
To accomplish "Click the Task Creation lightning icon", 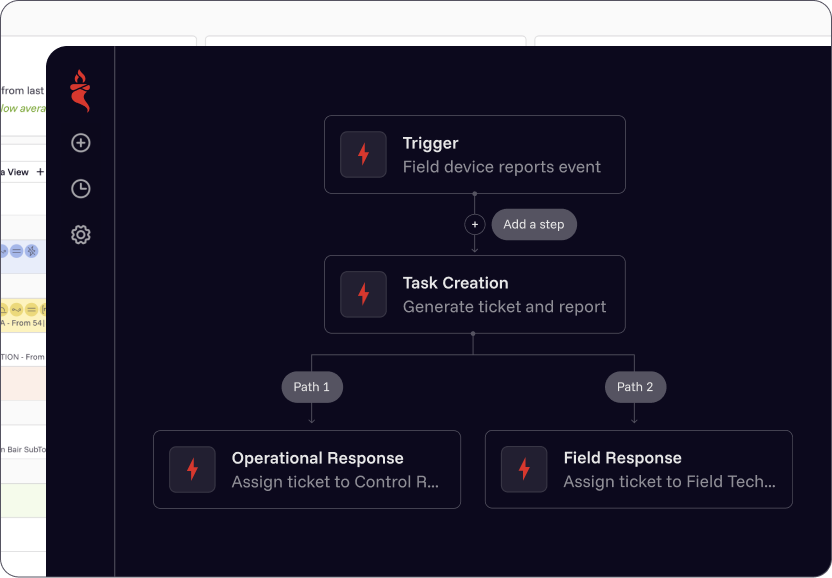I will point(363,294).
